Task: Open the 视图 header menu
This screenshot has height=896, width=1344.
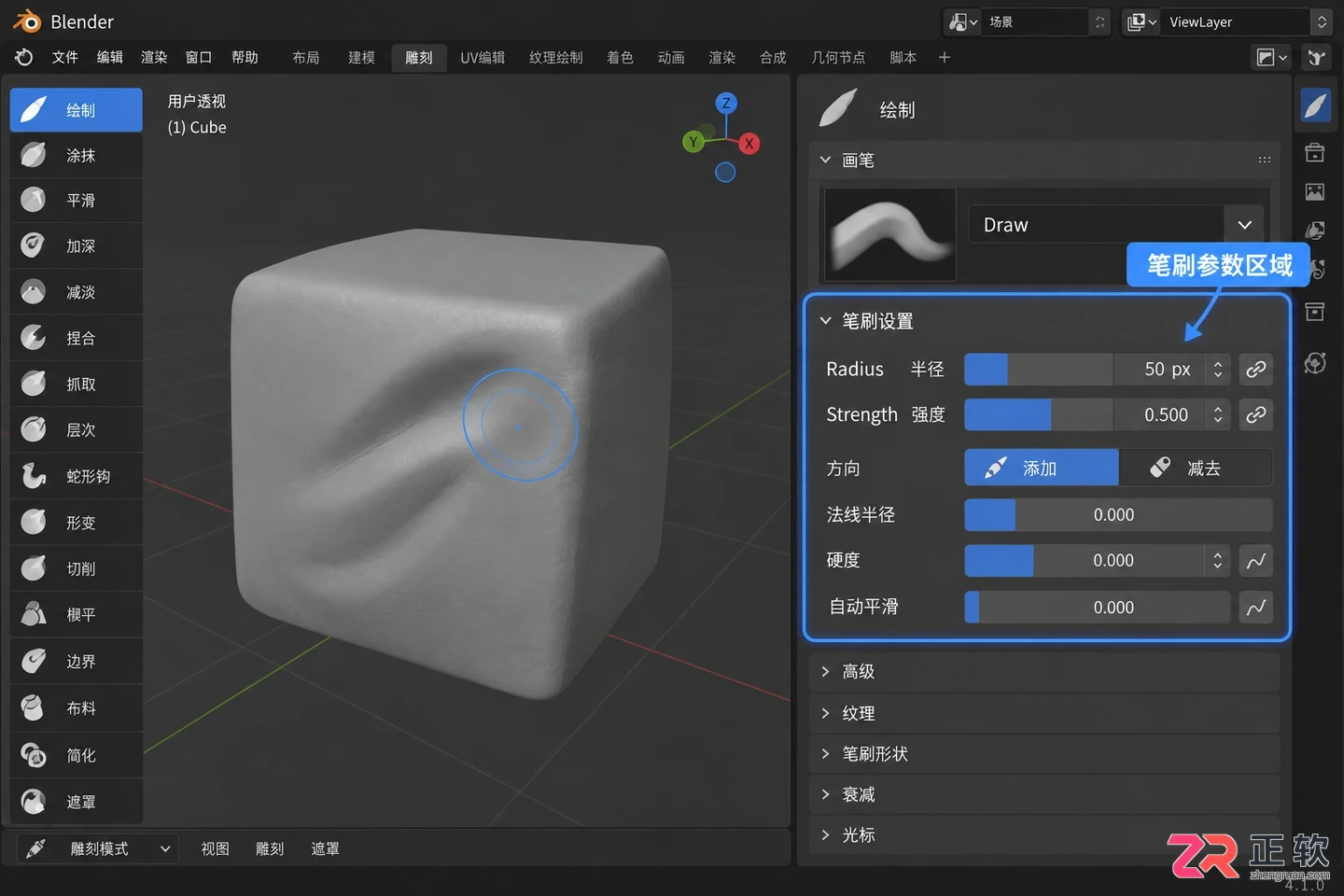Action: pos(216,848)
